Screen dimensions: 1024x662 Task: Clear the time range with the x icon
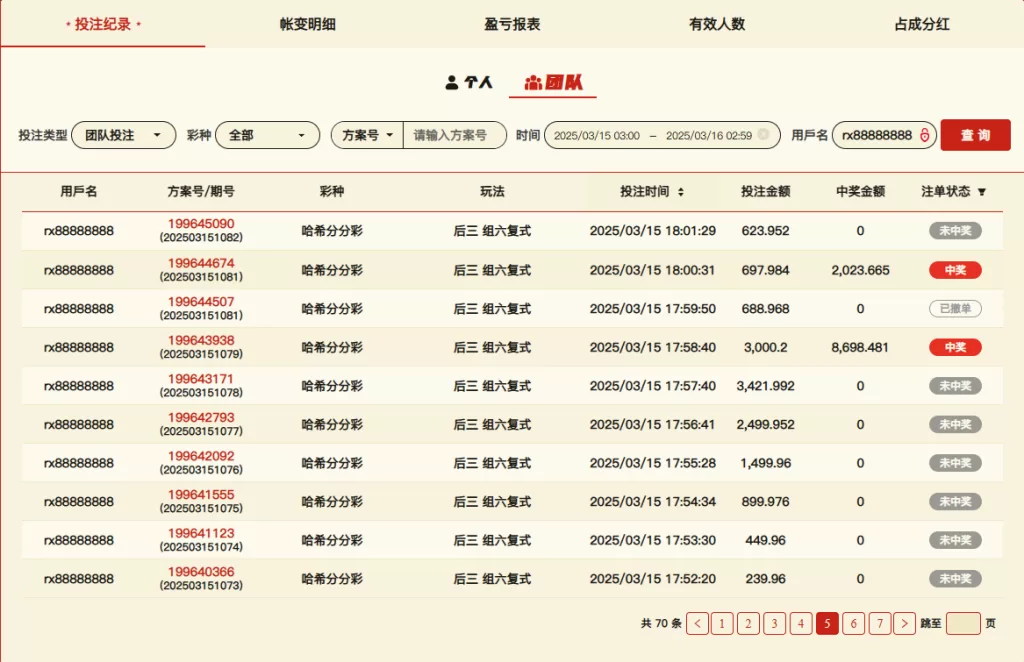pos(763,135)
